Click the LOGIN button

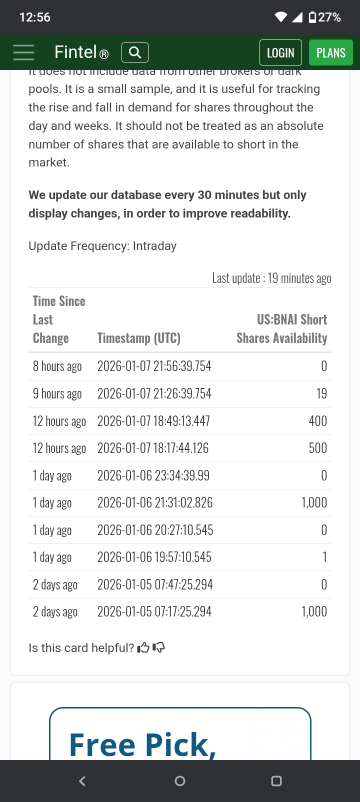[x=281, y=53]
